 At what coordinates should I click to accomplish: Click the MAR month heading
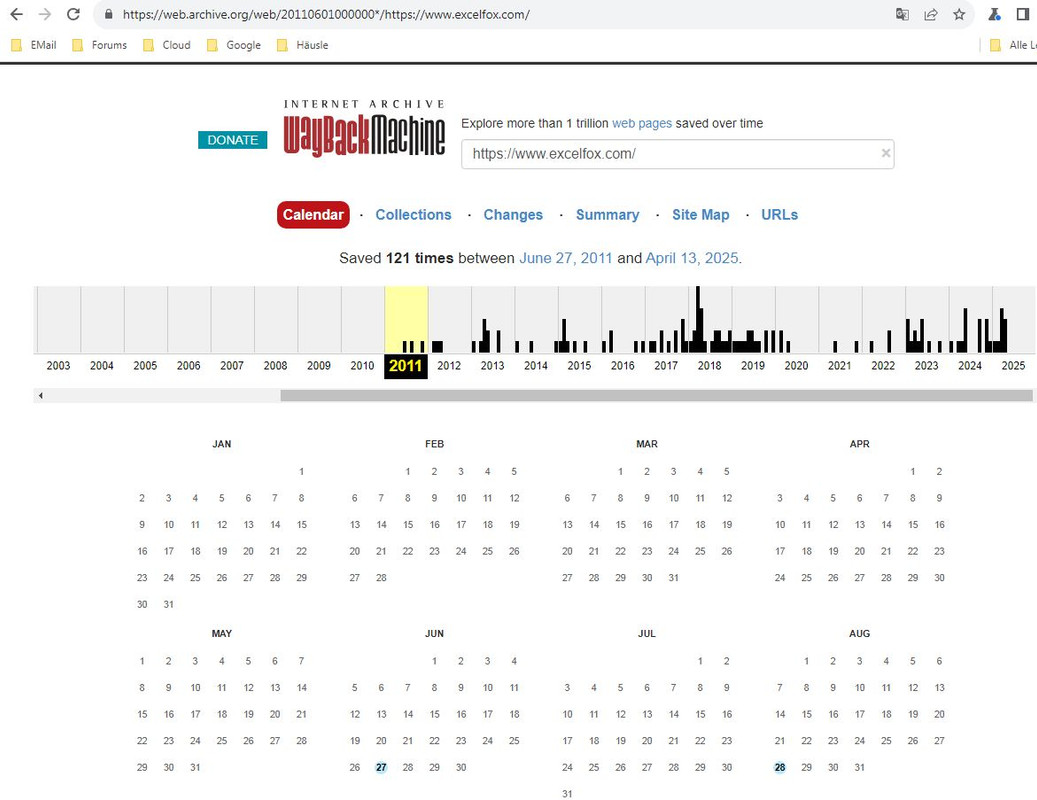pos(647,444)
